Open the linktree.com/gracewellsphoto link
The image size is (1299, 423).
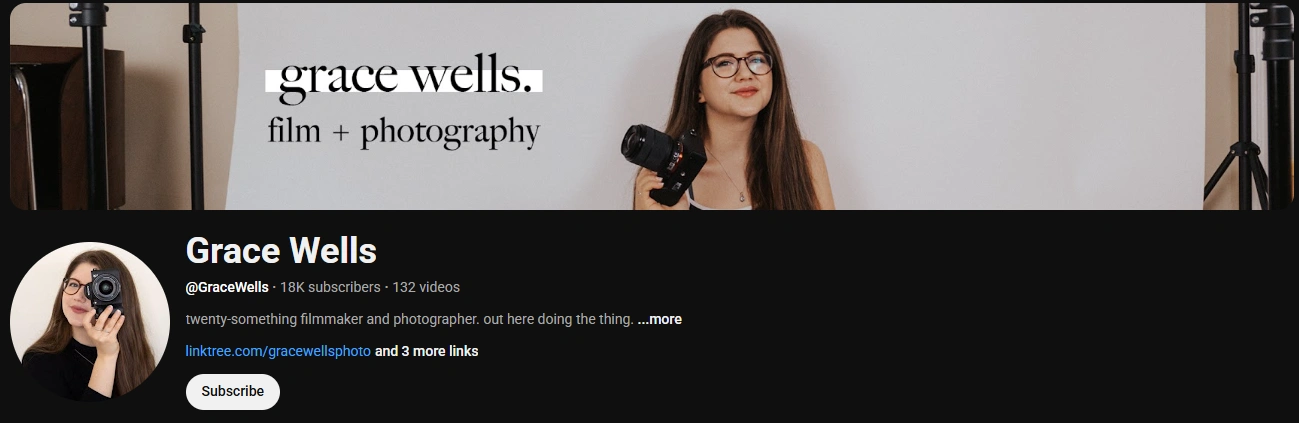pyautogui.click(x=278, y=351)
